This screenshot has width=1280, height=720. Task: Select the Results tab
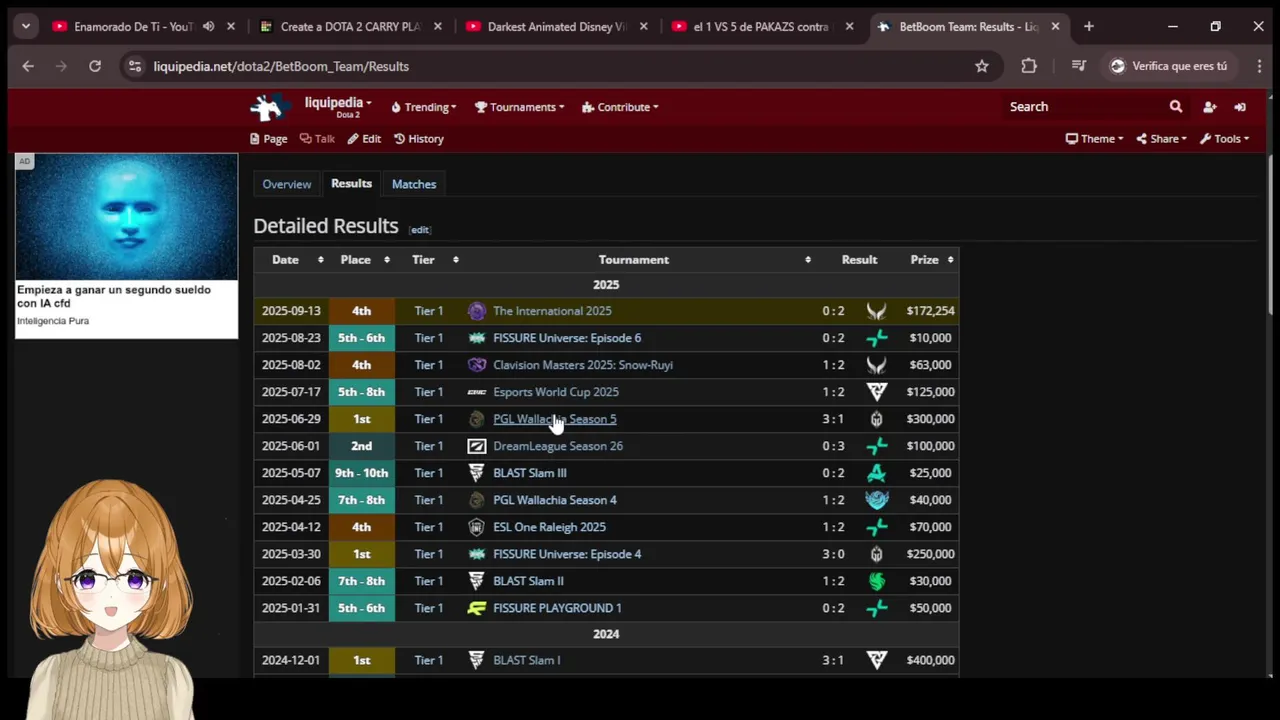point(351,184)
